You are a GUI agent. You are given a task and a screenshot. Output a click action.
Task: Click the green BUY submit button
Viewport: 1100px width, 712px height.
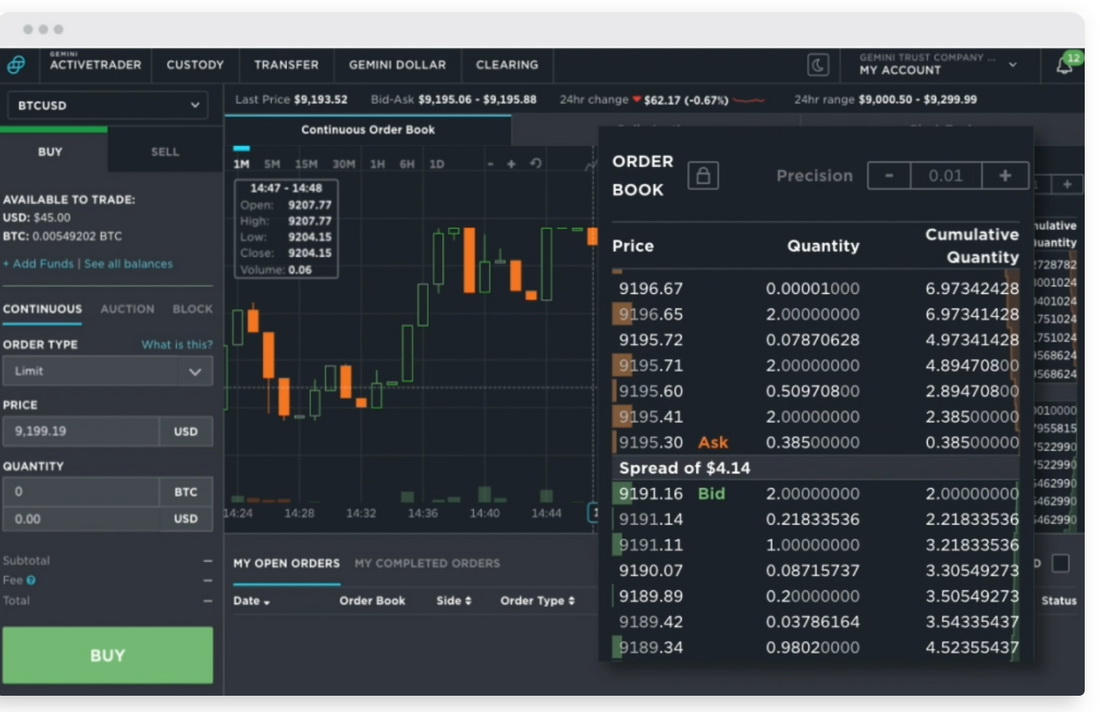coord(107,655)
